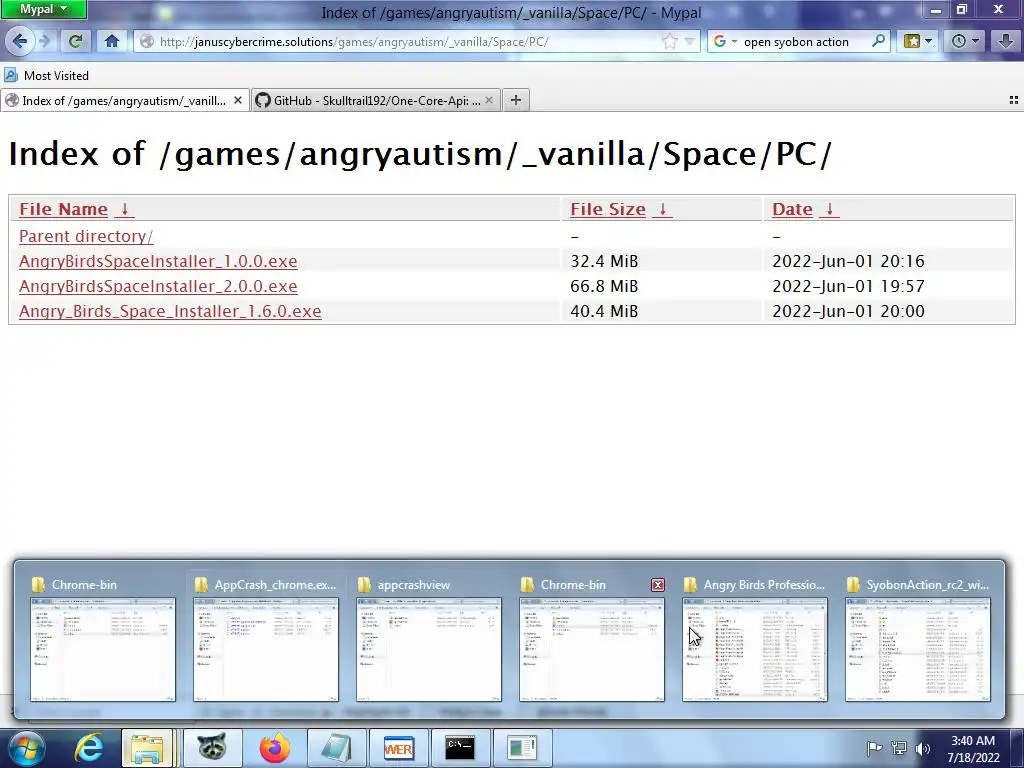This screenshot has height=768, width=1024.
Task: Close the GitHub Skulltrail192 tab
Action: click(x=489, y=100)
